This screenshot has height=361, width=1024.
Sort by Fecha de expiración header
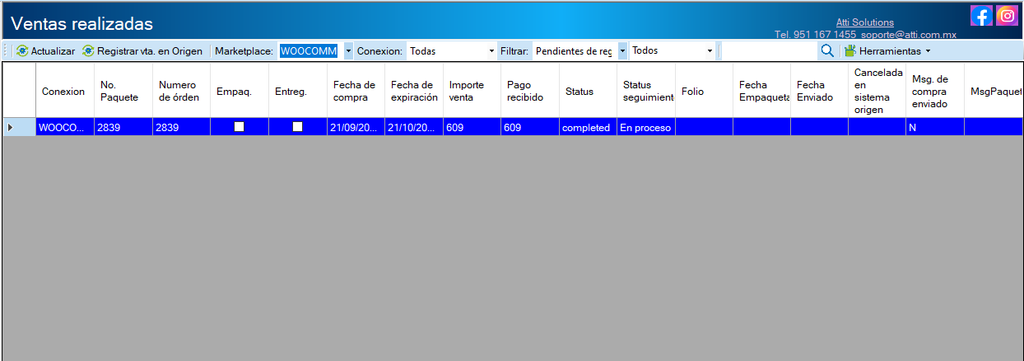[x=414, y=91]
